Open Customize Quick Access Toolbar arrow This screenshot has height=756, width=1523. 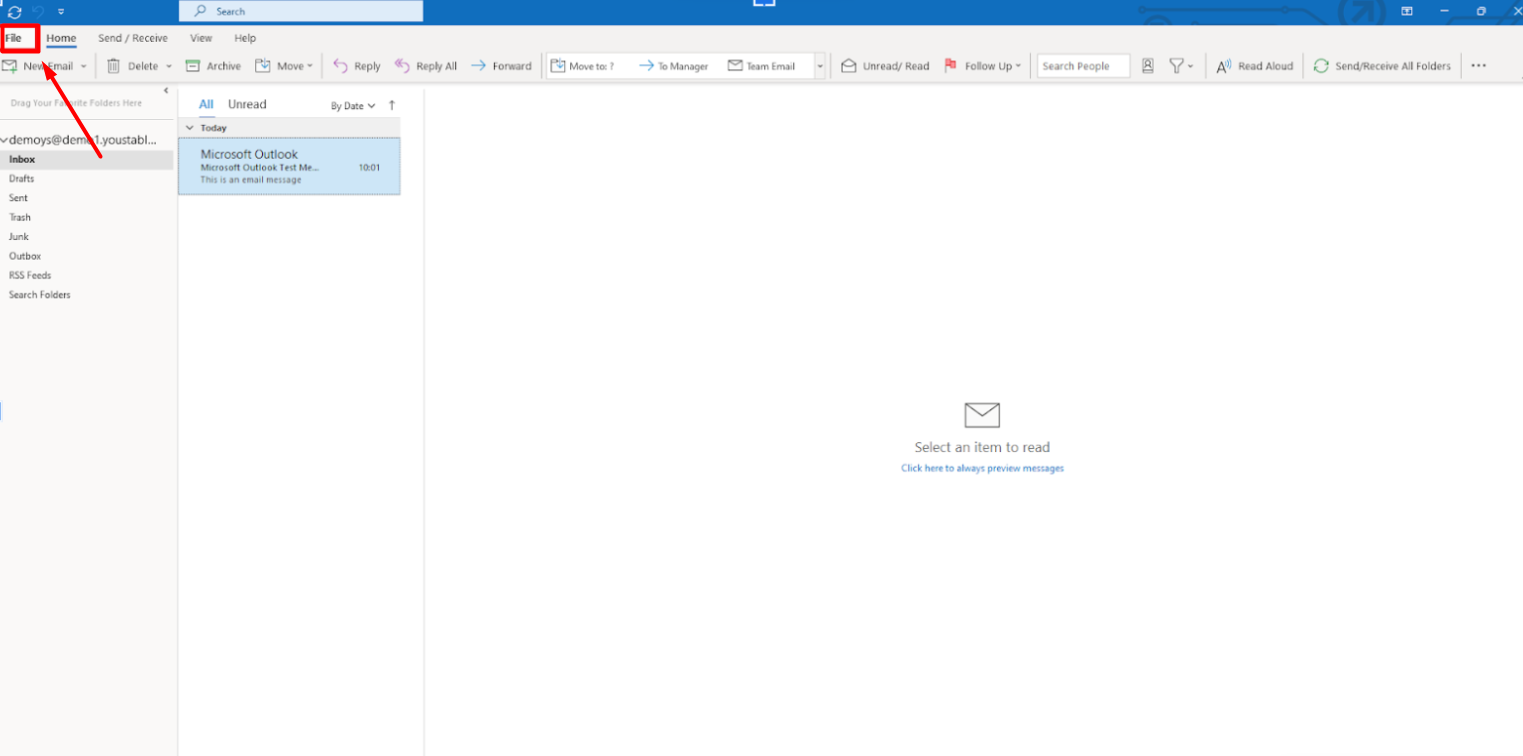(x=61, y=11)
